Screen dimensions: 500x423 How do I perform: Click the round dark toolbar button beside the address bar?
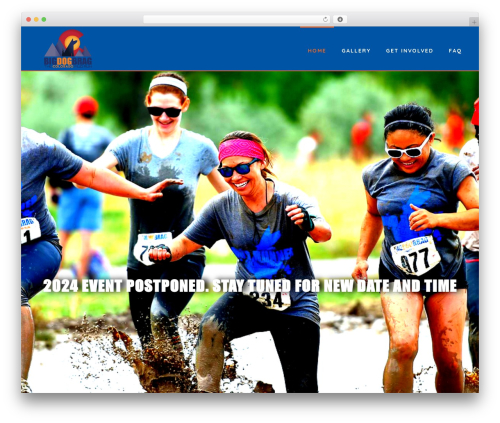[x=340, y=20]
